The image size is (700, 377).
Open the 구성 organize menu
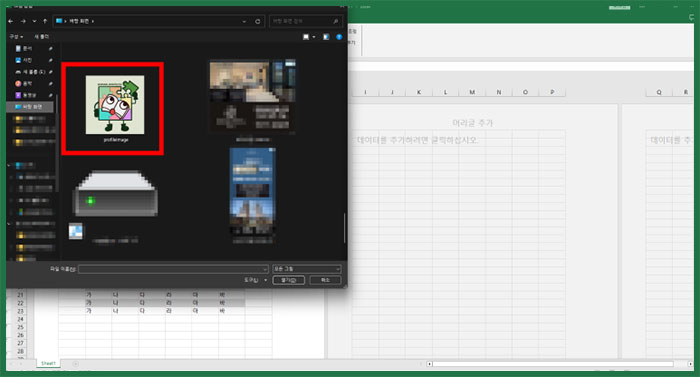[16, 37]
